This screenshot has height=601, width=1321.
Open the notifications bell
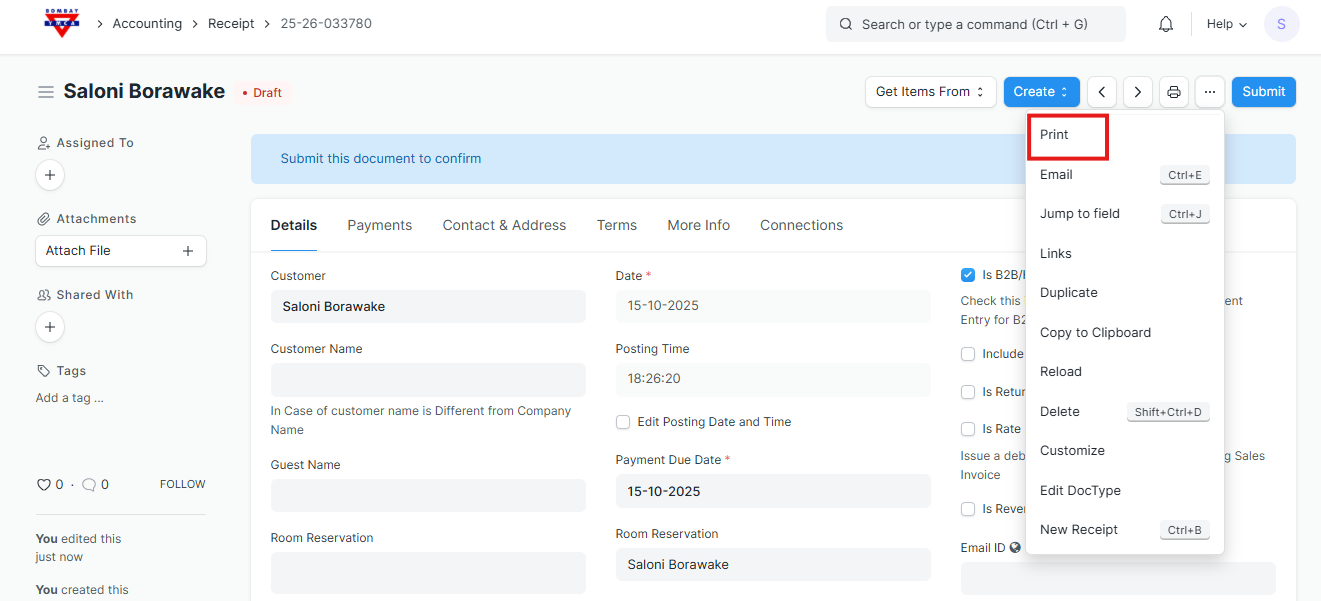point(1165,24)
